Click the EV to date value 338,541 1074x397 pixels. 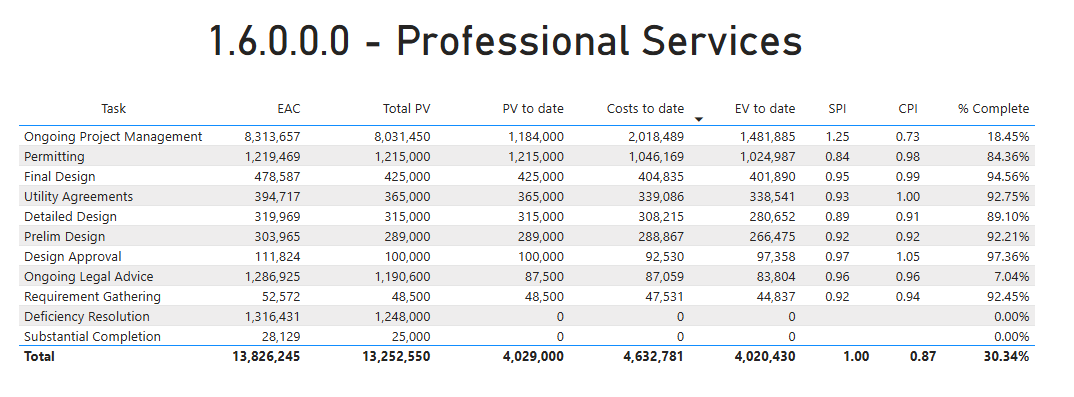(x=772, y=196)
